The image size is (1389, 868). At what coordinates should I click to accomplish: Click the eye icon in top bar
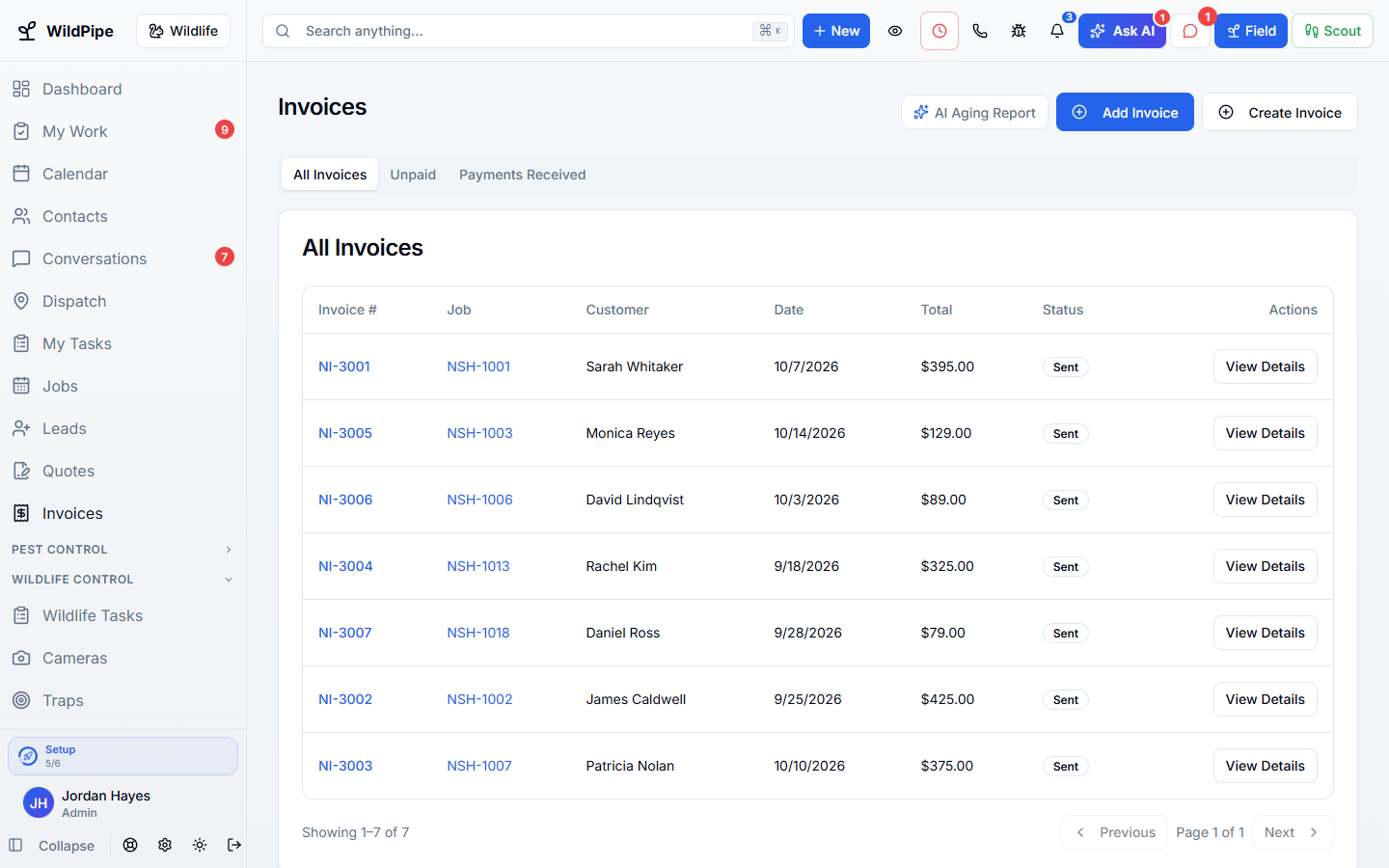tap(895, 31)
